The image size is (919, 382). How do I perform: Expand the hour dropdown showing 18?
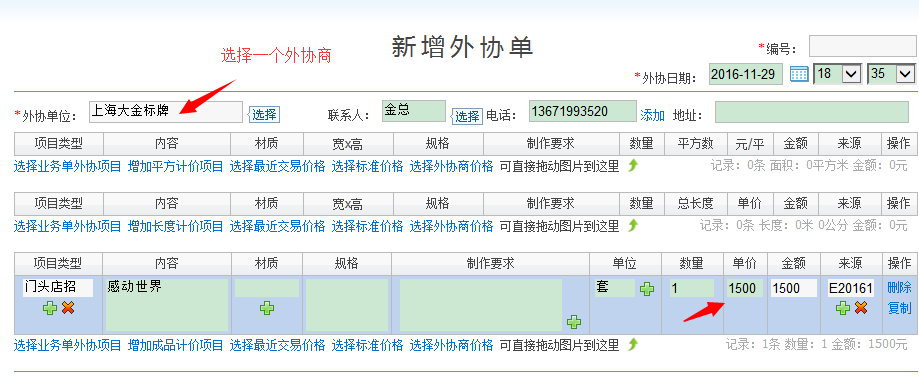836,74
